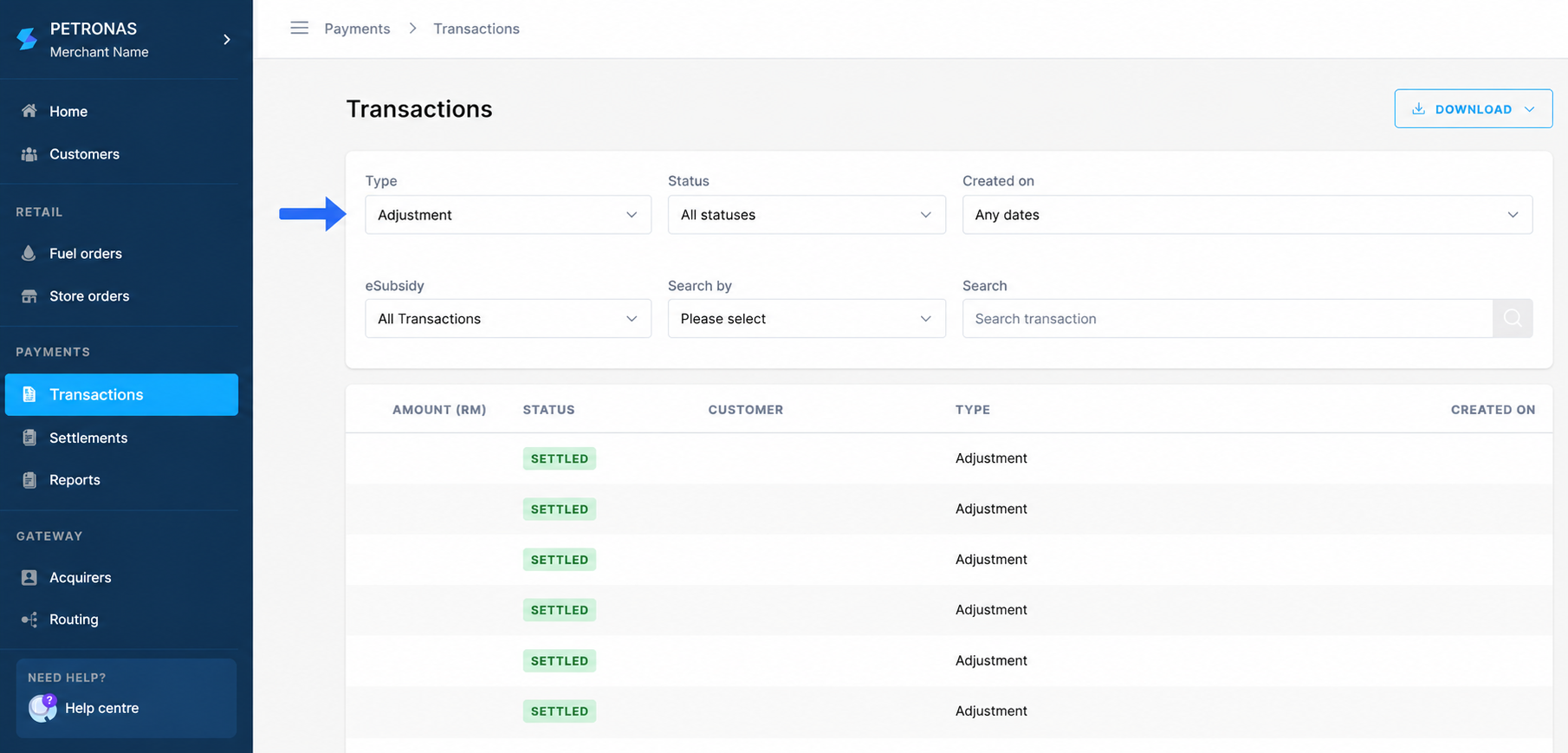The width and height of the screenshot is (1568, 753).
Task: Click the Acquirers icon in sidebar
Action: pos(29,577)
